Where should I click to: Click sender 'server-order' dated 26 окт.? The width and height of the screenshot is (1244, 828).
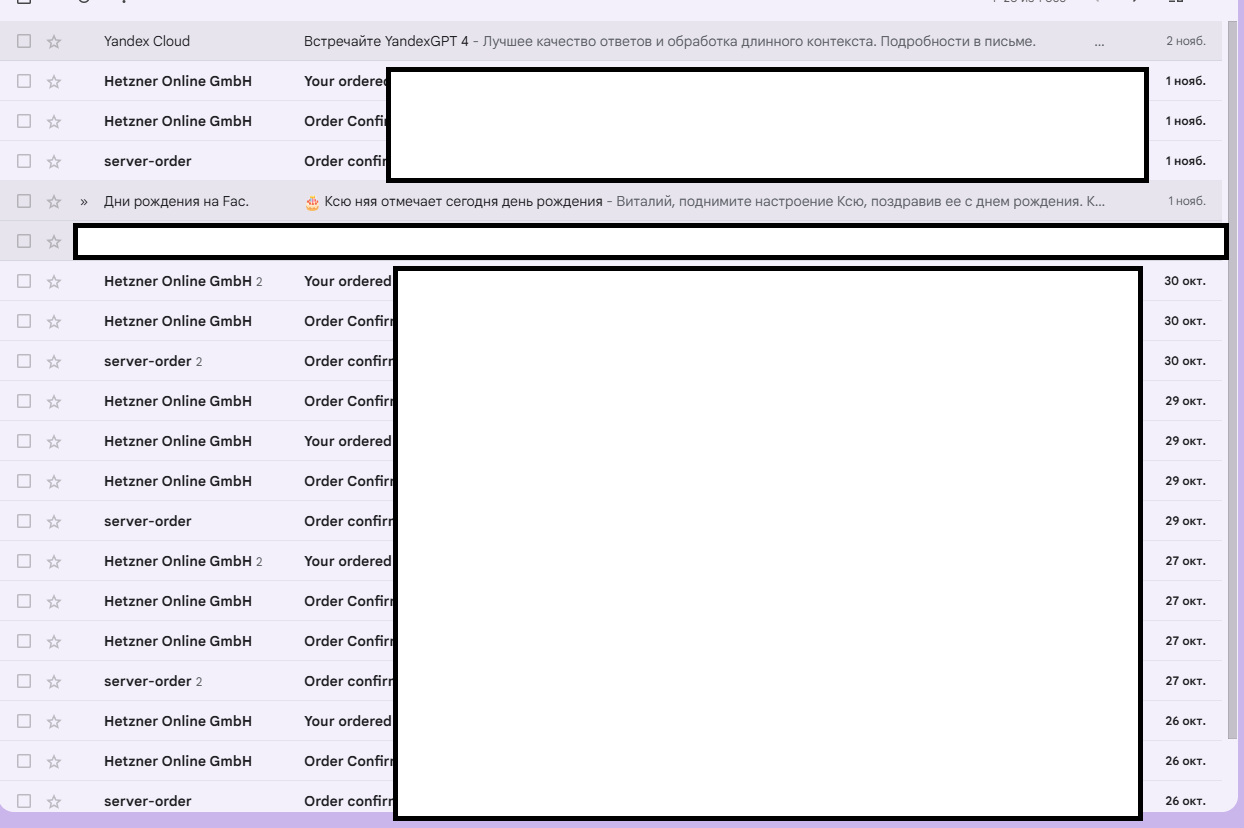click(148, 801)
